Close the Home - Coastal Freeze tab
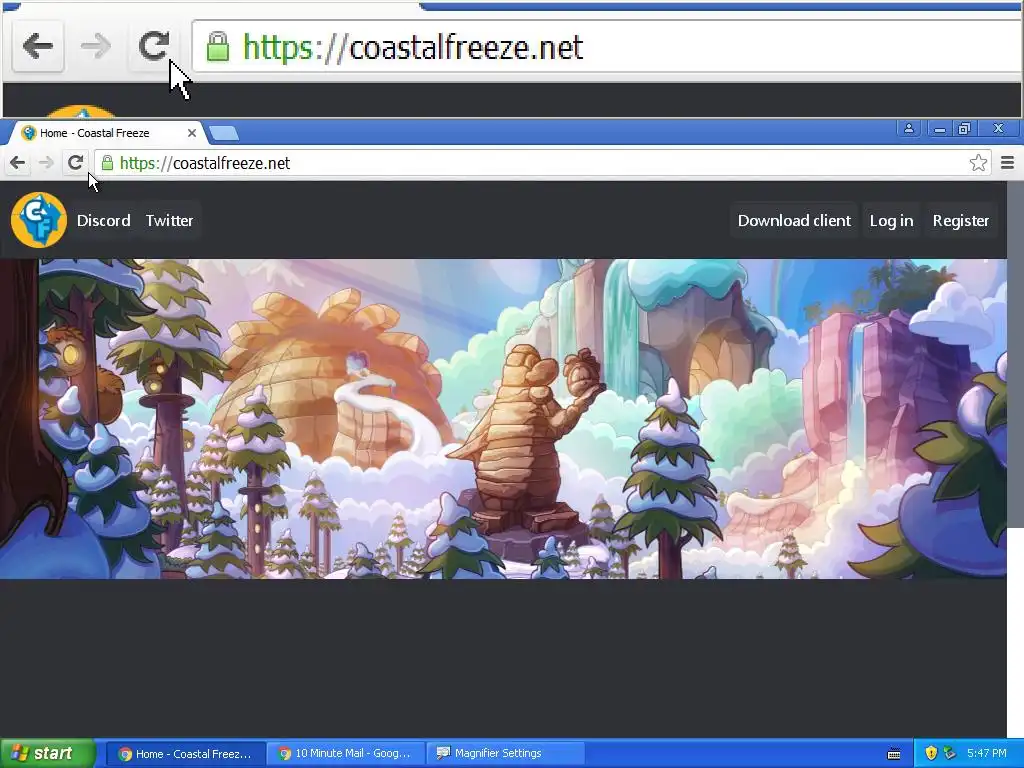Image resolution: width=1024 pixels, height=768 pixels. coord(191,133)
